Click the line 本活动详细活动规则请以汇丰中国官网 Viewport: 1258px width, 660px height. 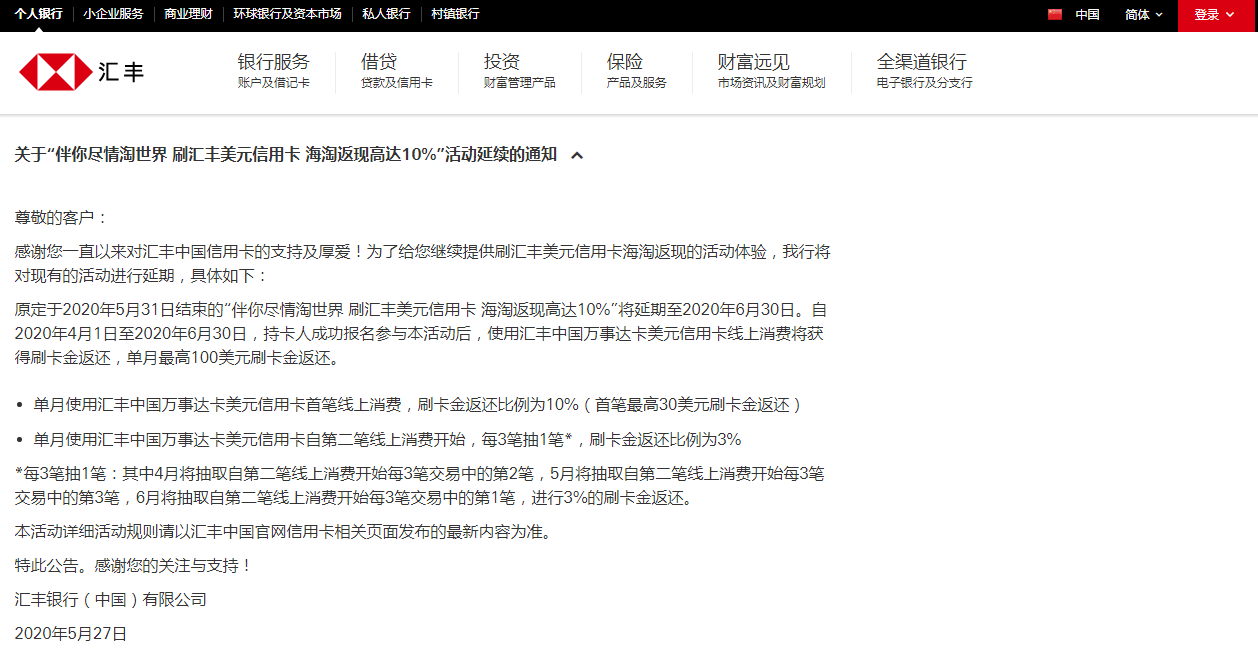click(283, 533)
